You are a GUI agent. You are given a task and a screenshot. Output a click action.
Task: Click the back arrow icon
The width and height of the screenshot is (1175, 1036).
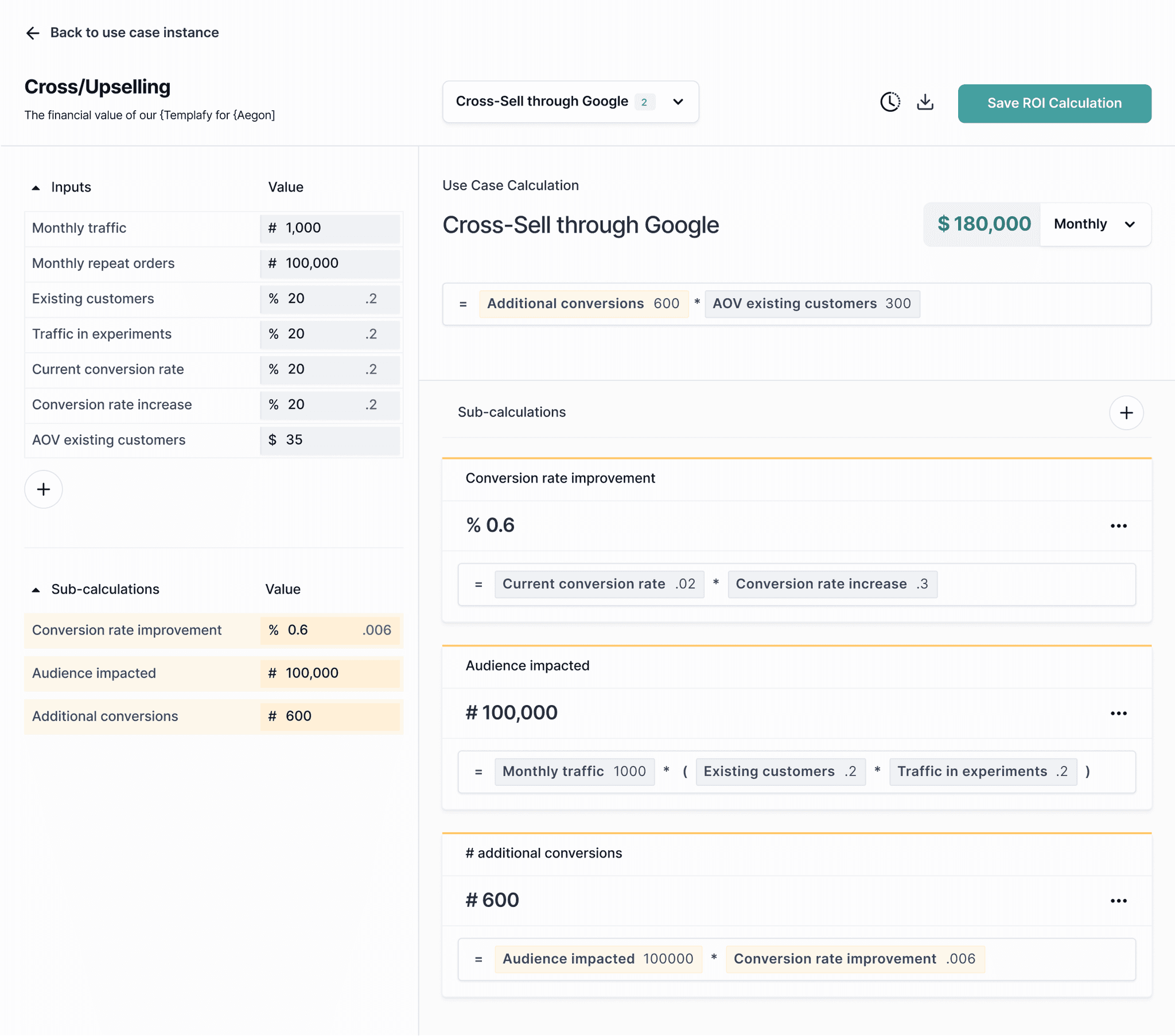(33, 33)
